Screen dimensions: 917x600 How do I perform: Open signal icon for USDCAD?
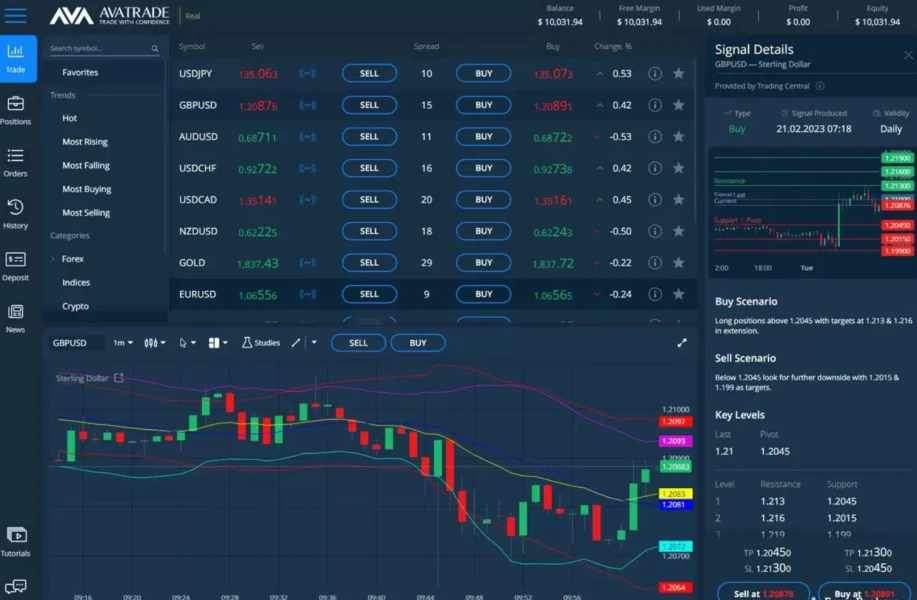[x=308, y=199]
